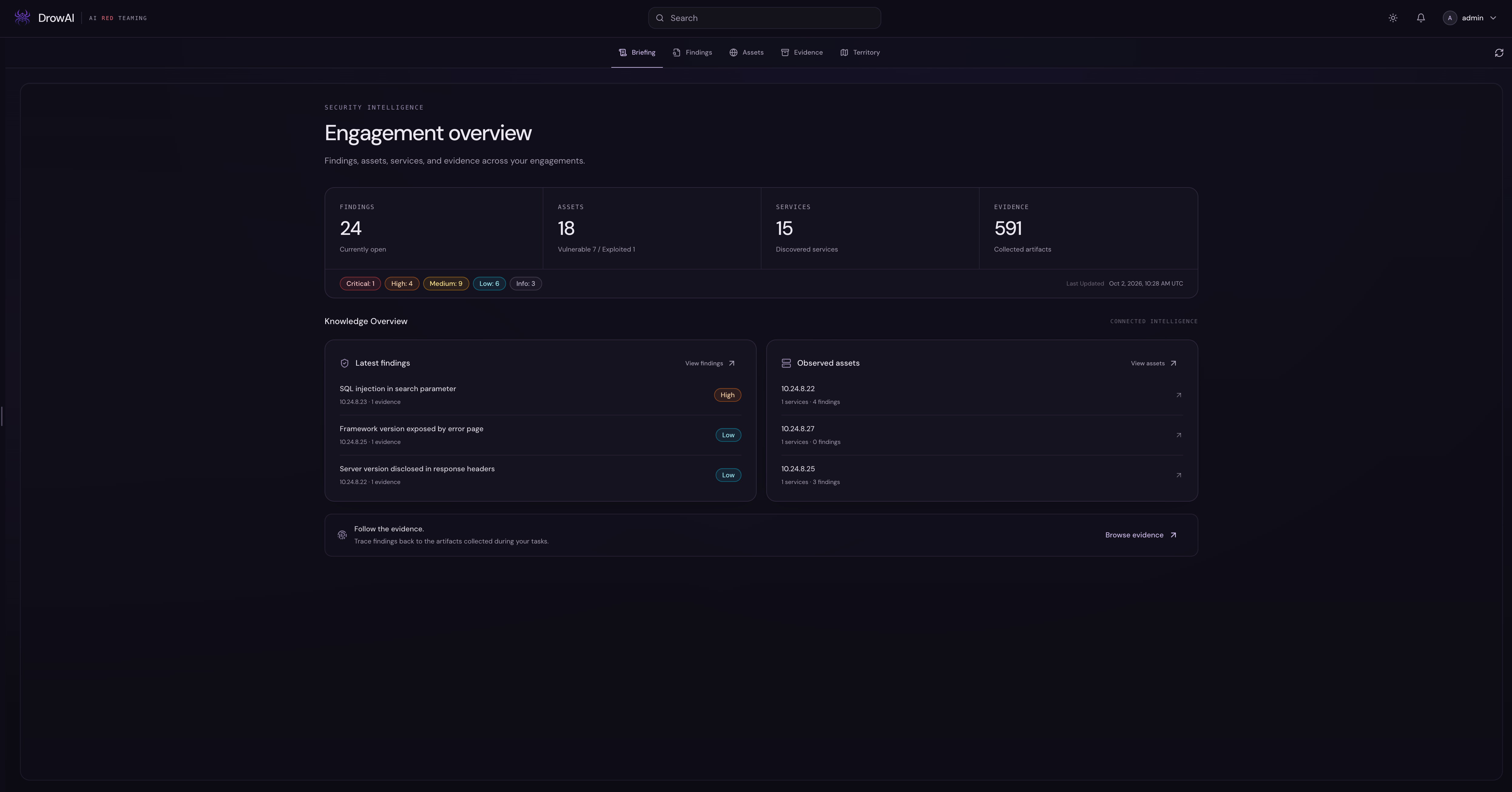Screen dimensions: 1512x792
Task: Select the Evidence card showing 591
Action: tap(1088, 228)
